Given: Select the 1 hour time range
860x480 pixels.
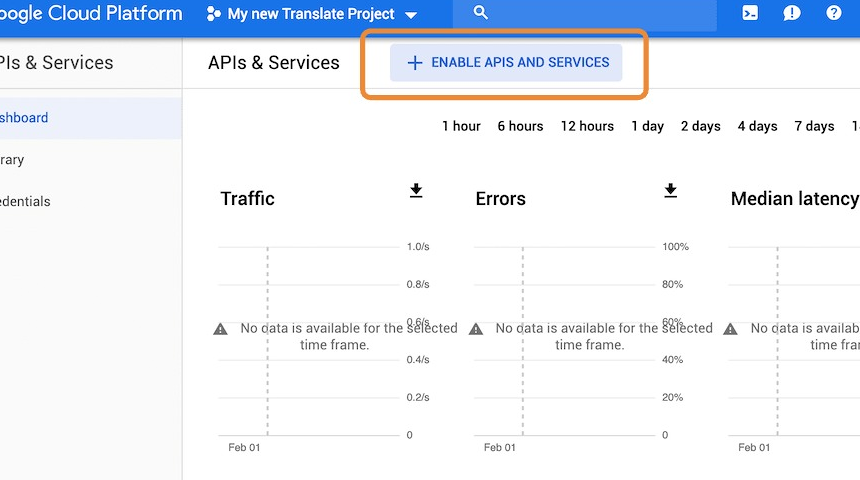Looking at the screenshot, I should pyautogui.click(x=461, y=126).
